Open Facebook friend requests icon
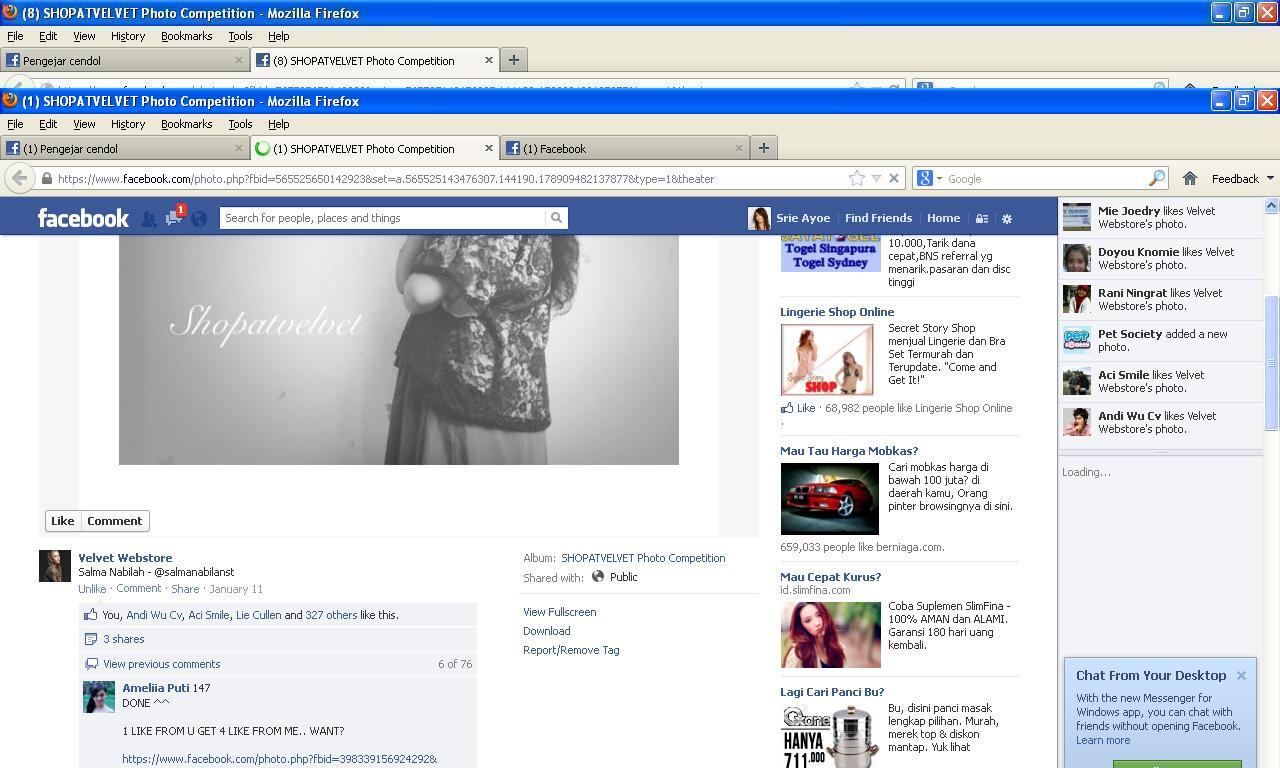 [x=148, y=219]
